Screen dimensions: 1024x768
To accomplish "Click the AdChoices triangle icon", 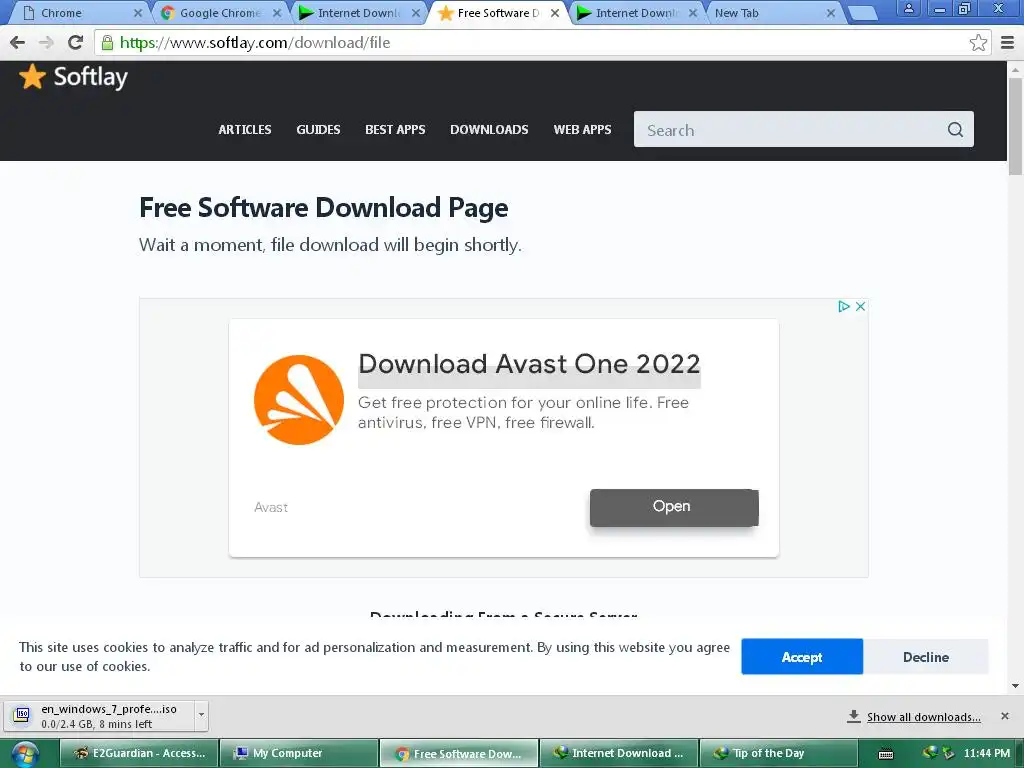I will (x=844, y=306).
